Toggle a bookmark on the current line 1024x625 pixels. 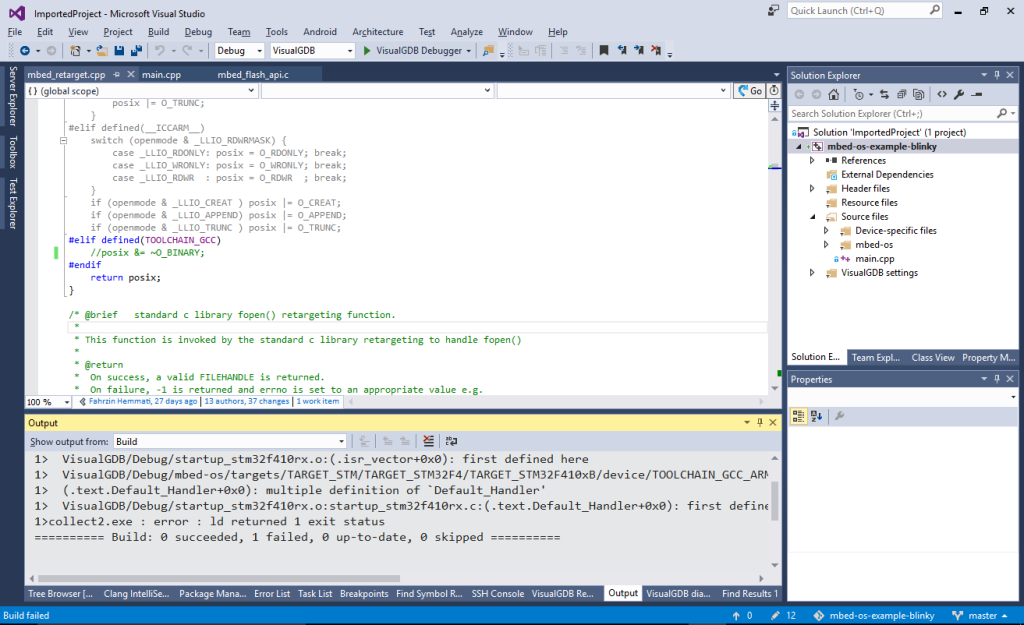point(605,50)
